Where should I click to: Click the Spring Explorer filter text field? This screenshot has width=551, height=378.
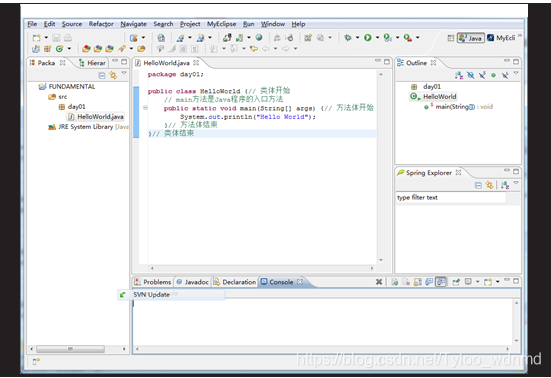451,197
